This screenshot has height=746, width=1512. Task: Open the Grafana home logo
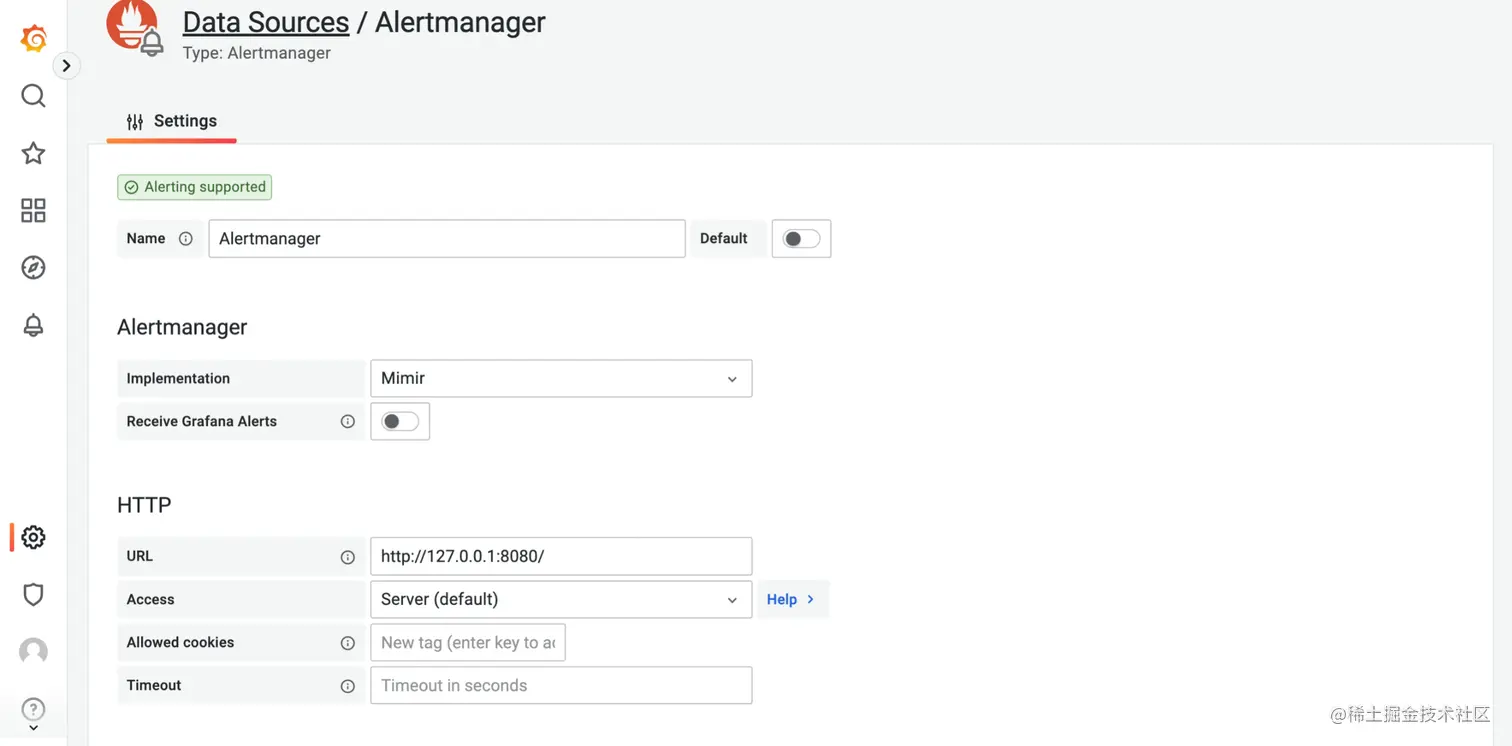34,39
